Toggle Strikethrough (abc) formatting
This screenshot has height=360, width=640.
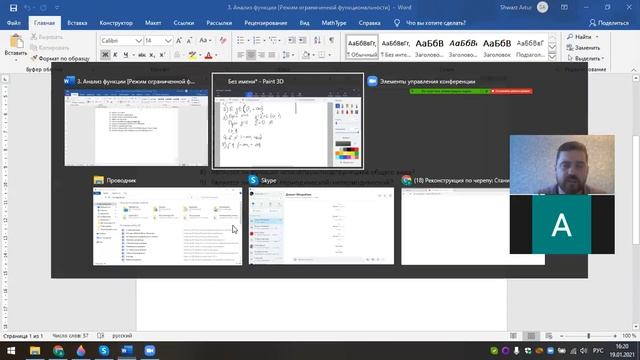[142, 55]
